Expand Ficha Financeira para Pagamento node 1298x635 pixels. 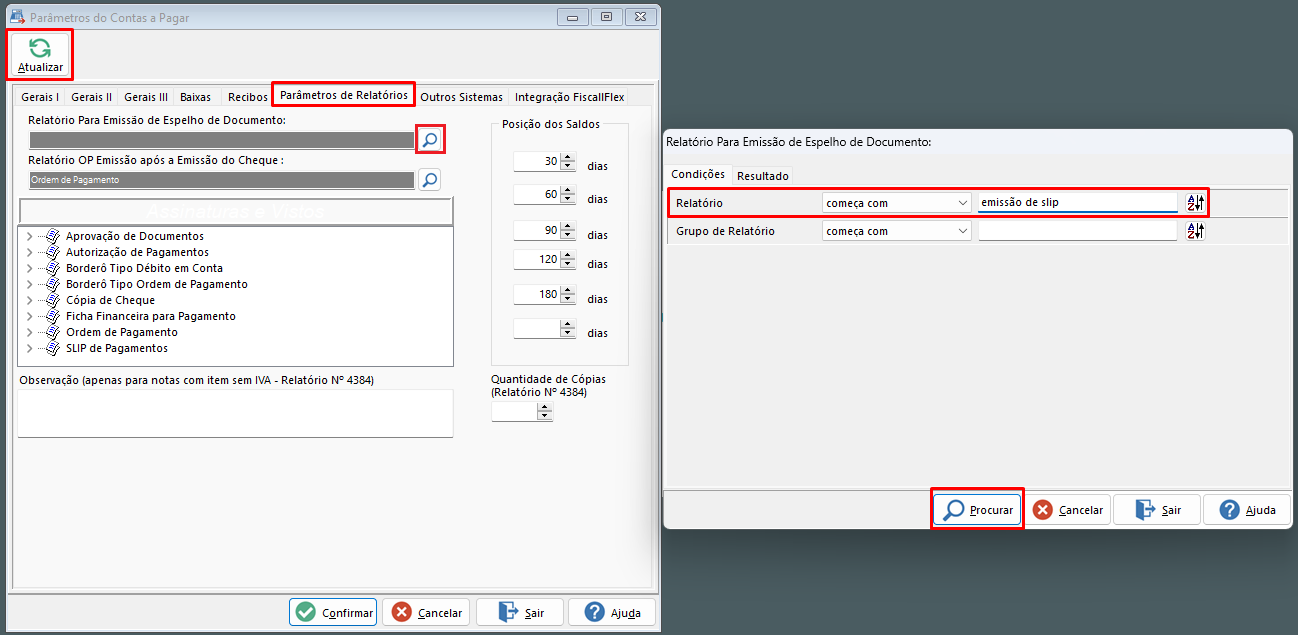pyautogui.click(x=29, y=316)
